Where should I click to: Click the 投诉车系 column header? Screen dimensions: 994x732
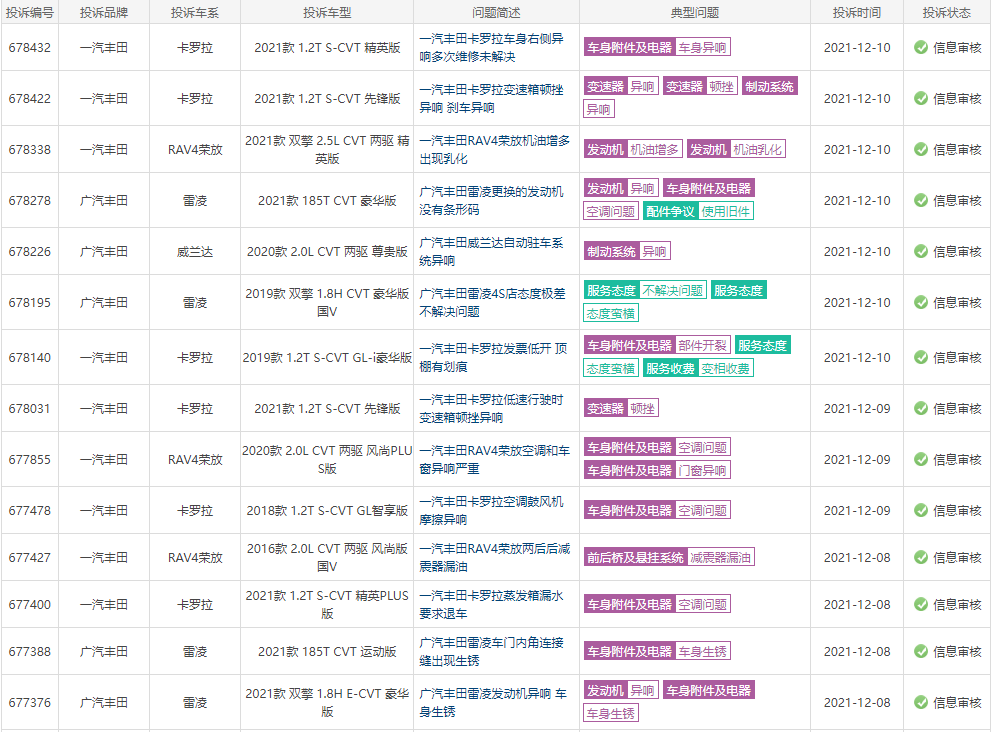(x=195, y=13)
